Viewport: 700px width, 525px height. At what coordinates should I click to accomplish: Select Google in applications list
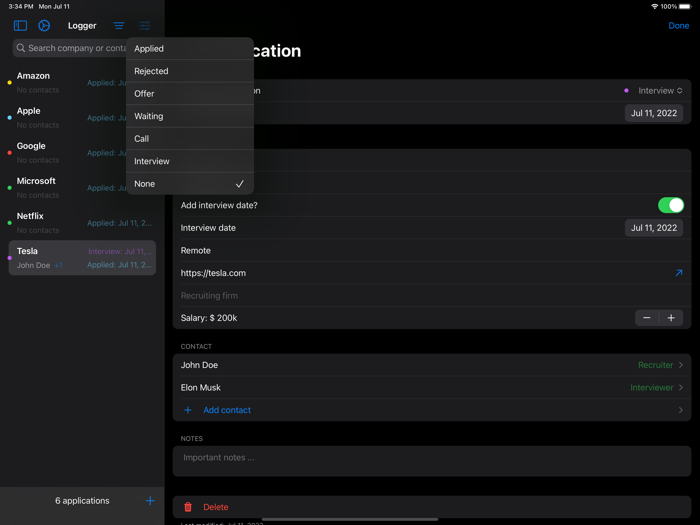82,153
